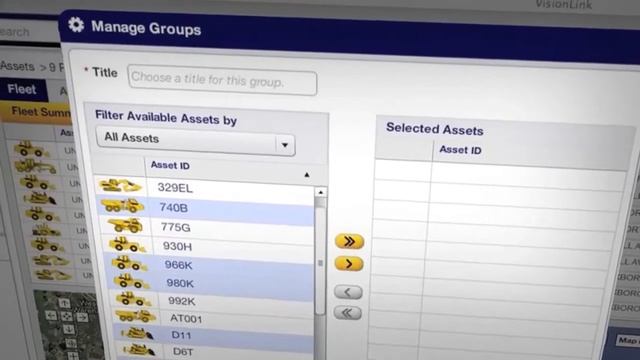This screenshot has width=640, height=360.
Task: Click the Manage Groups gear icon
Action: [x=76, y=24]
